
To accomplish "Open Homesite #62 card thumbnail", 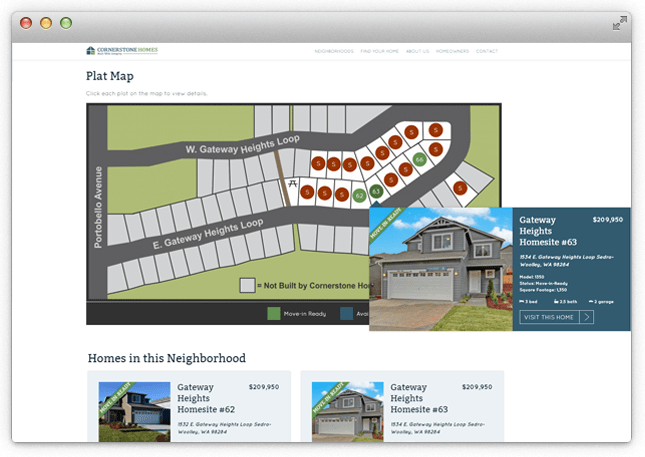I will click(x=135, y=412).
